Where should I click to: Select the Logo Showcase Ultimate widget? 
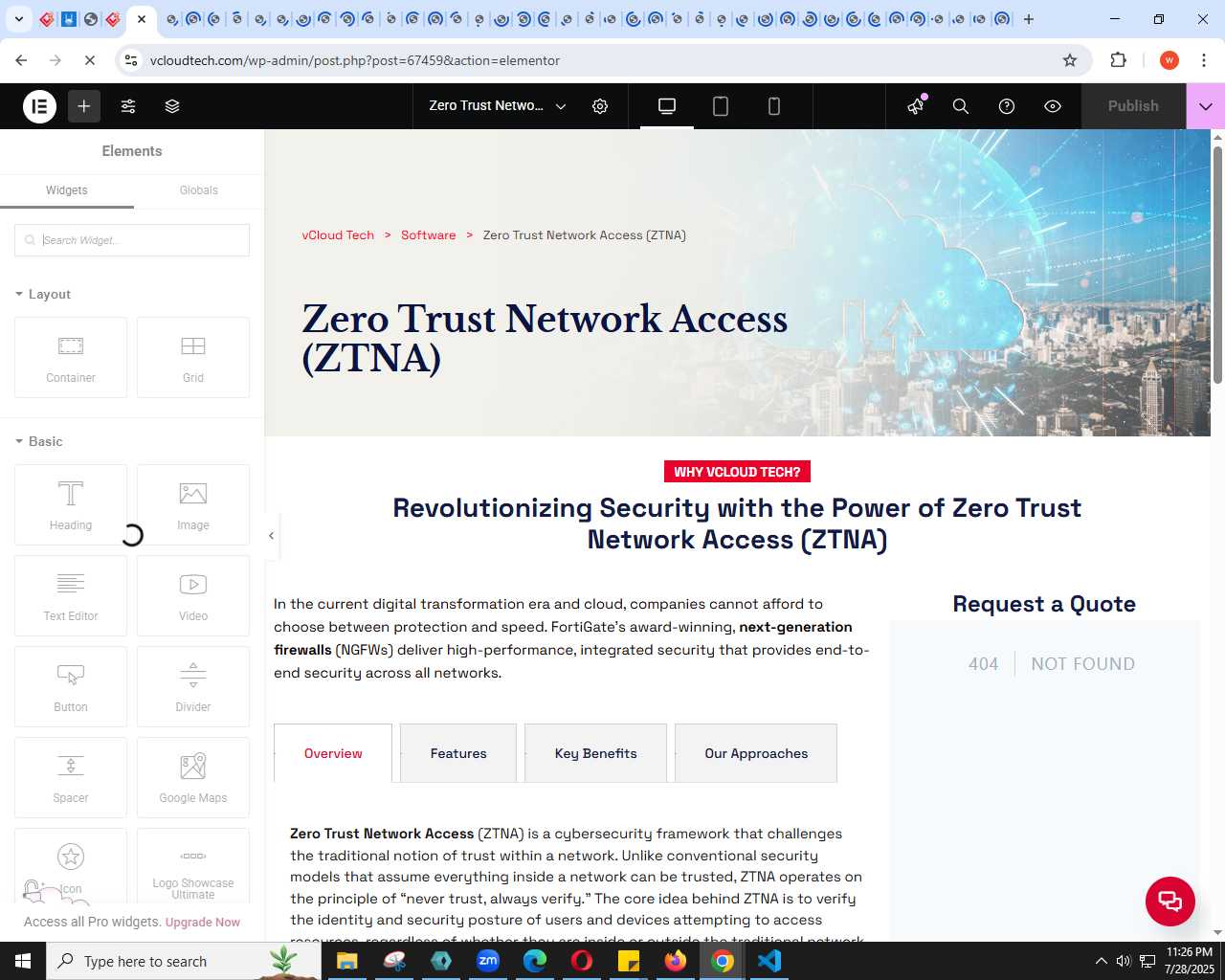tap(193, 866)
